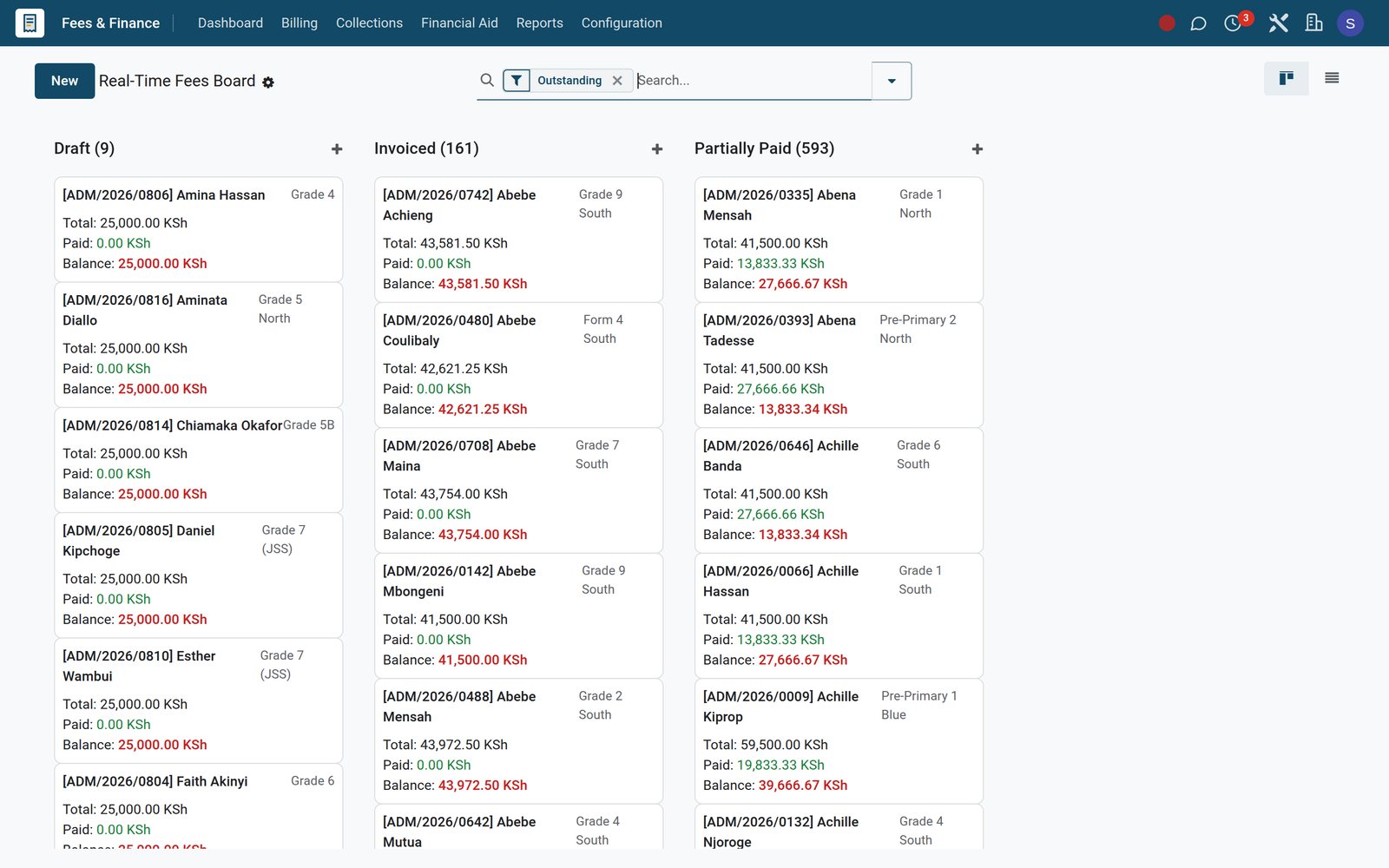Click the red recording indicator icon
1389x868 pixels.
pyautogui.click(x=1167, y=23)
